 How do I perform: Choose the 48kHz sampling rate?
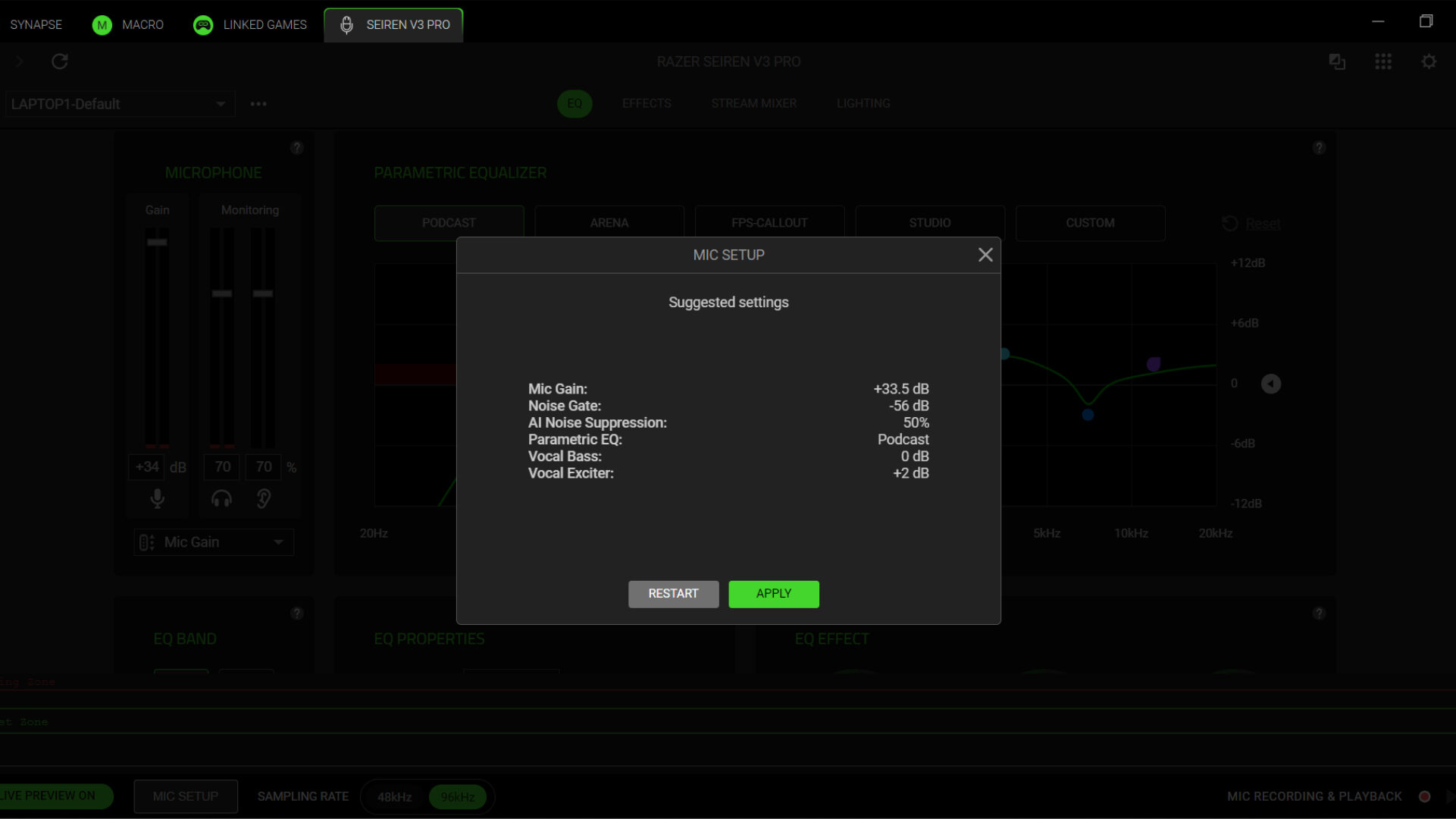[394, 797]
